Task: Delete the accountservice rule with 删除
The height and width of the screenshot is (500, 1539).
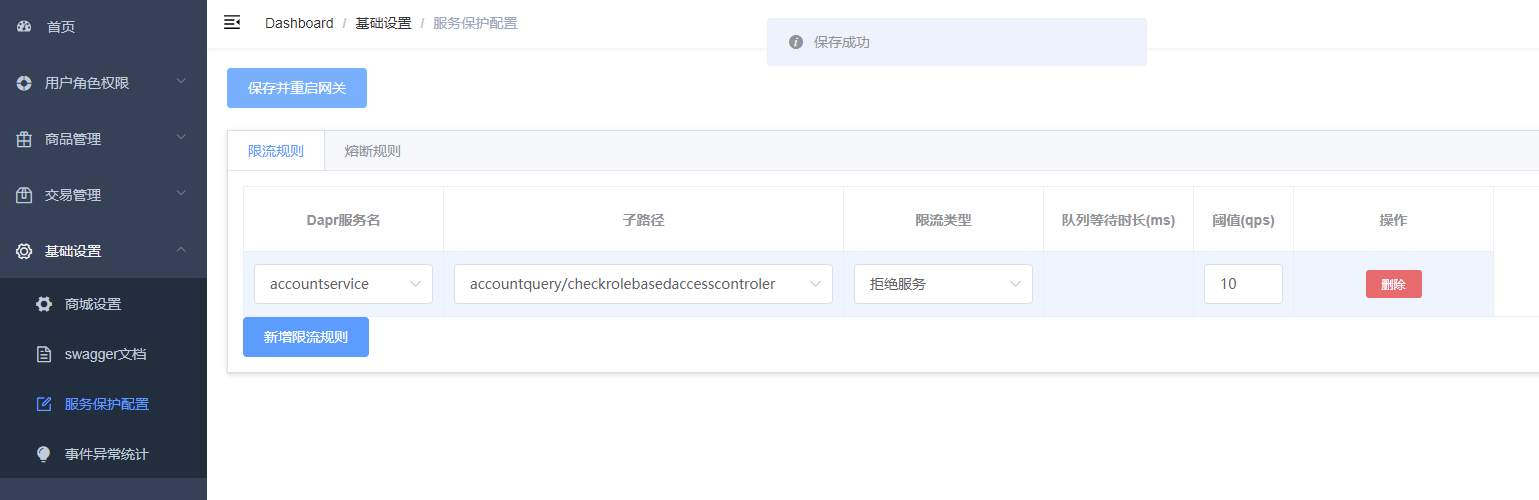Action: (1394, 284)
